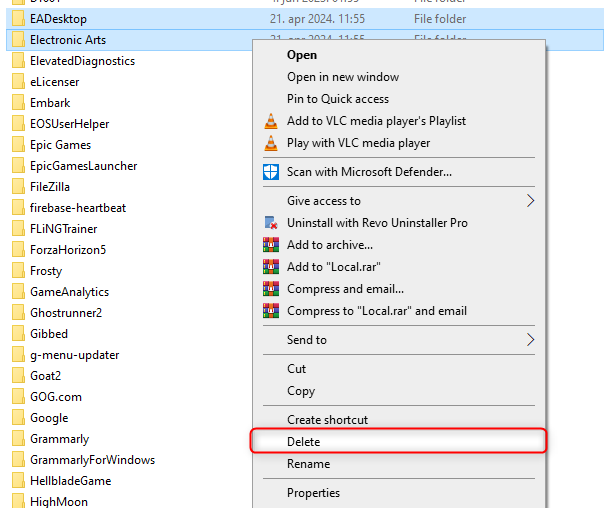Click the EADesktop folder icon
The height and width of the screenshot is (508, 615).
click(18, 18)
